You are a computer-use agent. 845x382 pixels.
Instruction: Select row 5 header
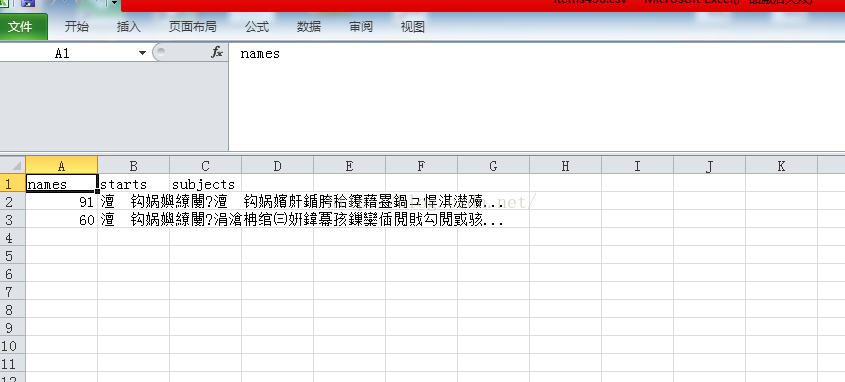click(x=12, y=255)
